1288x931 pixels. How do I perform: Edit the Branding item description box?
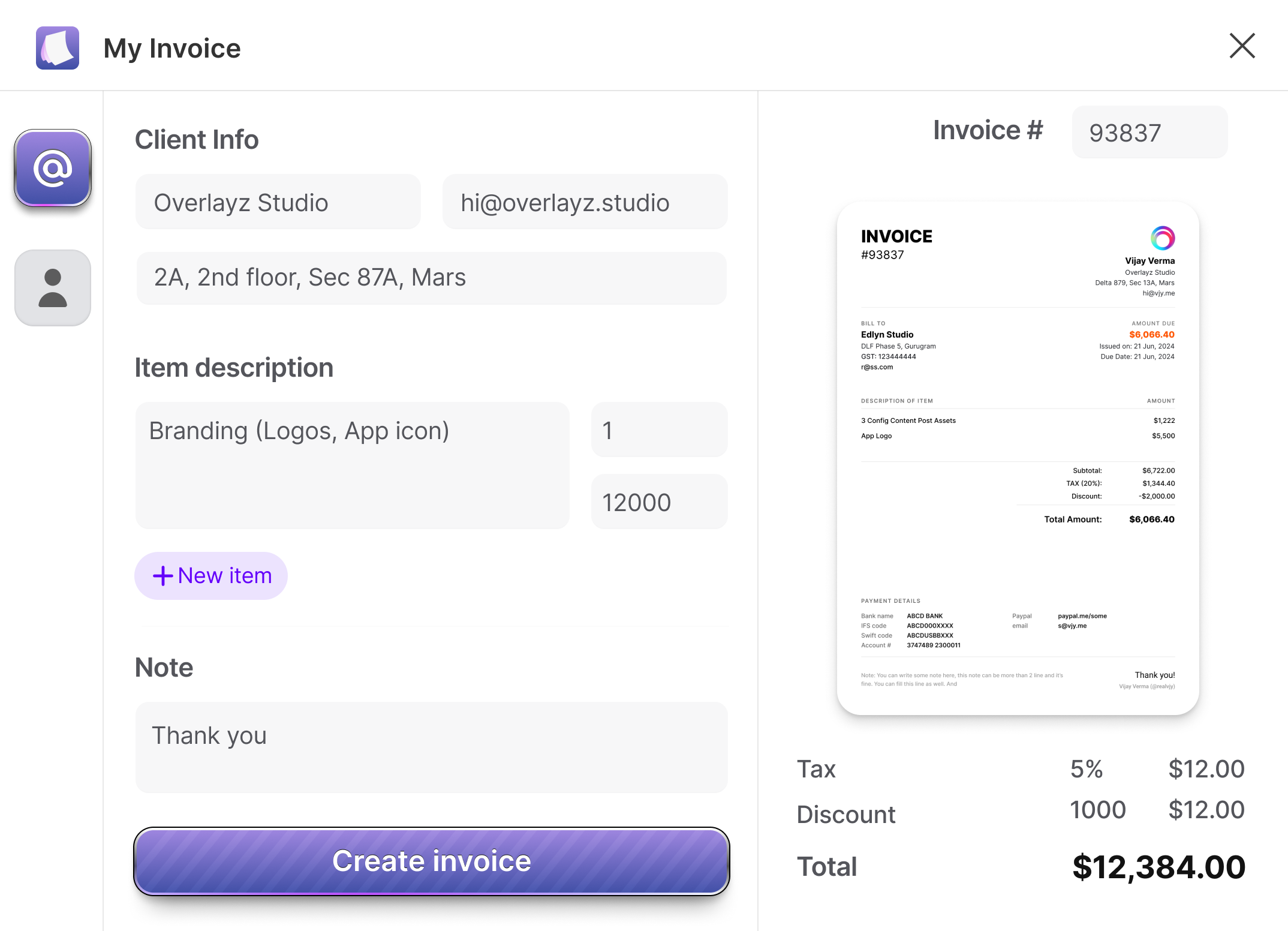pyautogui.click(x=352, y=465)
